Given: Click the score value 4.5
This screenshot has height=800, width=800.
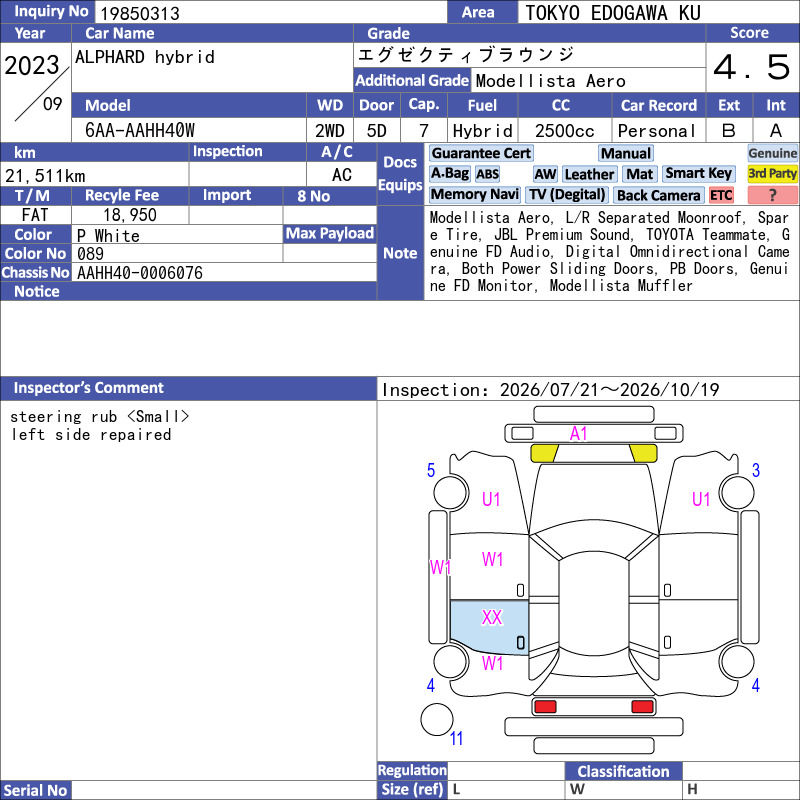Looking at the screenshot, I should click(x=752, y=67).
